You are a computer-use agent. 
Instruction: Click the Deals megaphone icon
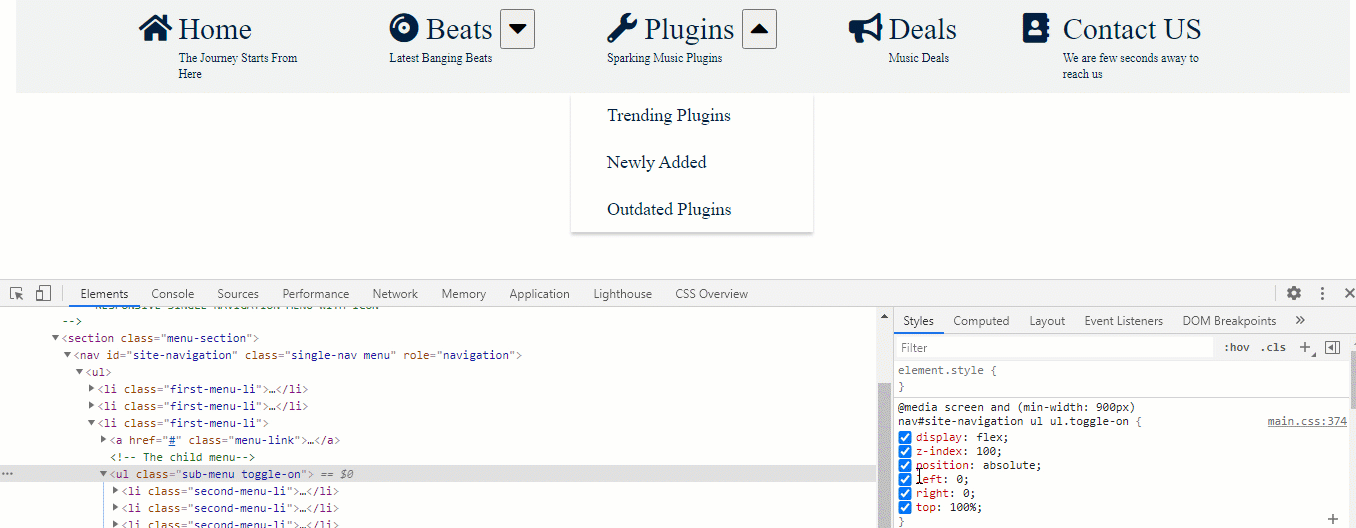tap(865, 29)
